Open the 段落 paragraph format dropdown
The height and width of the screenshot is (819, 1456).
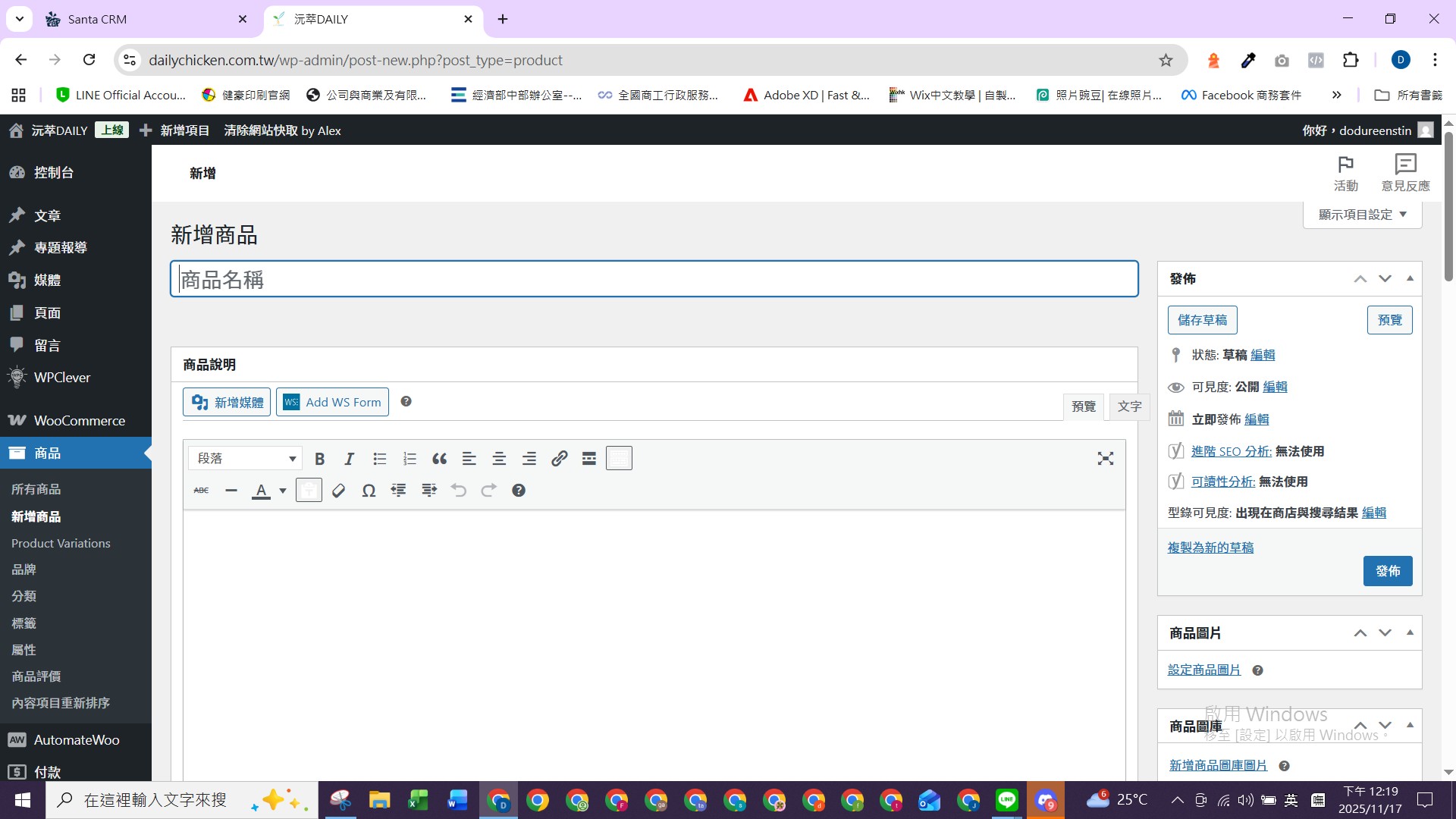pos(245,459)
